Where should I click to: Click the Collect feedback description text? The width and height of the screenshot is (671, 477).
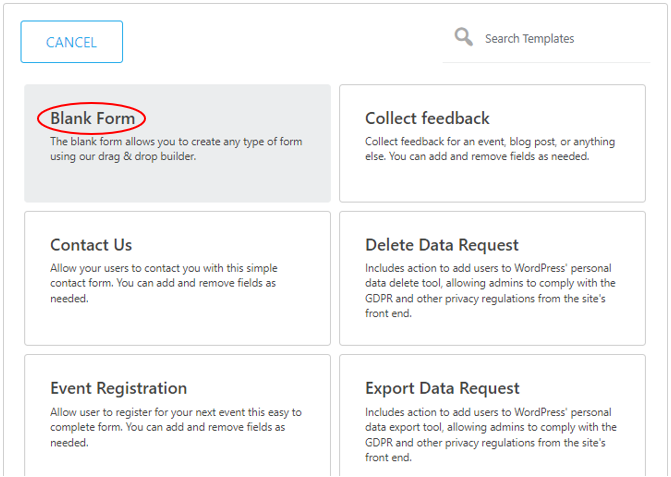click(490, 149)
